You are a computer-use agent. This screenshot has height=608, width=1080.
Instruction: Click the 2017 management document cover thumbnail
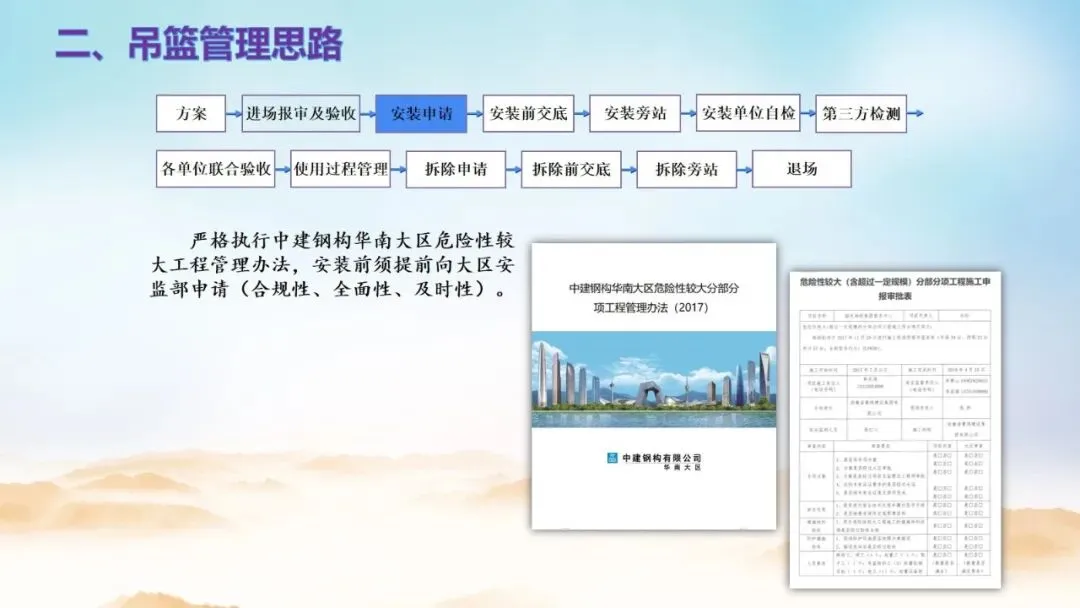pos(654,386)
